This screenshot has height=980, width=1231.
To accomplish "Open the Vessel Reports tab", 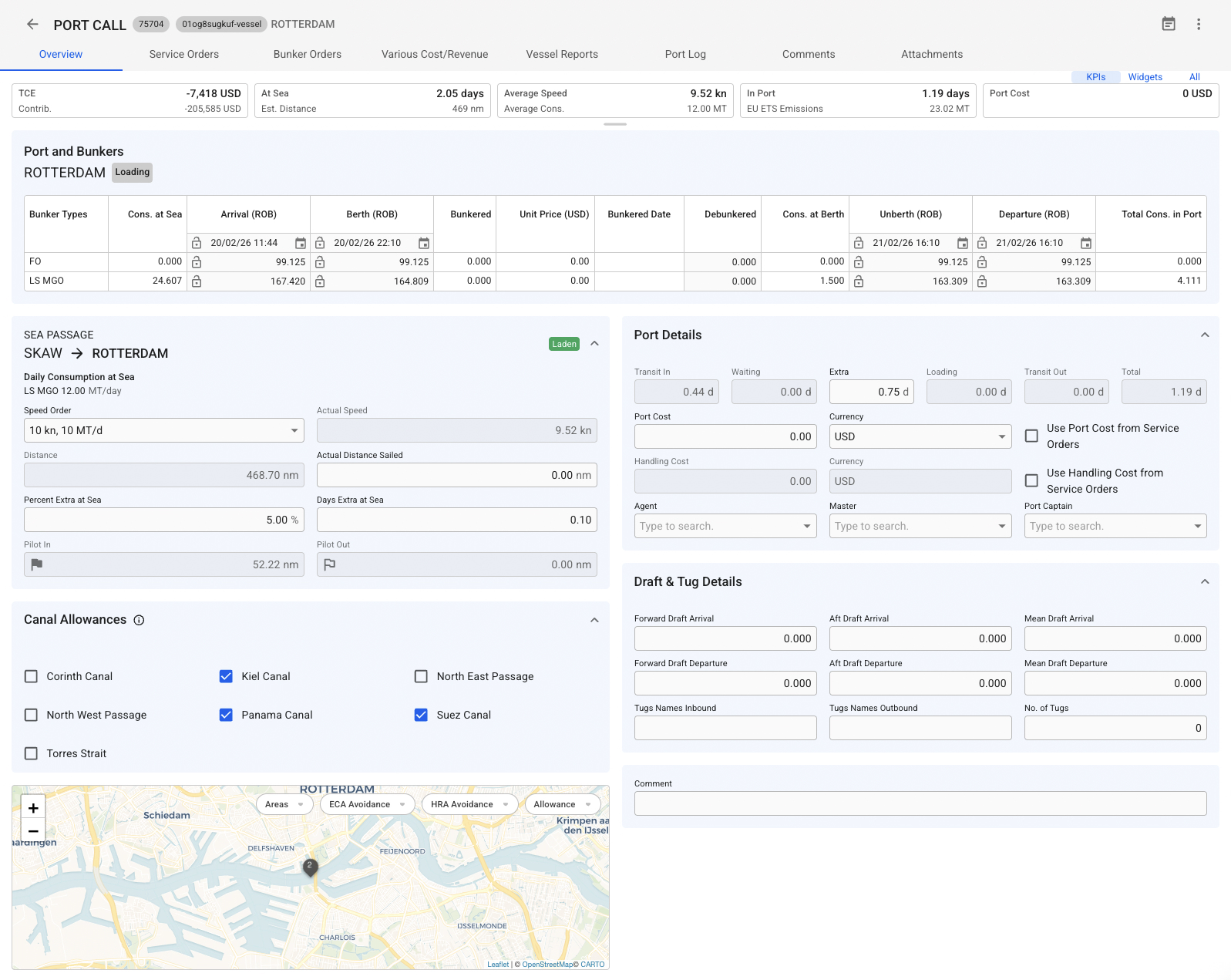I will click(562, 54).
